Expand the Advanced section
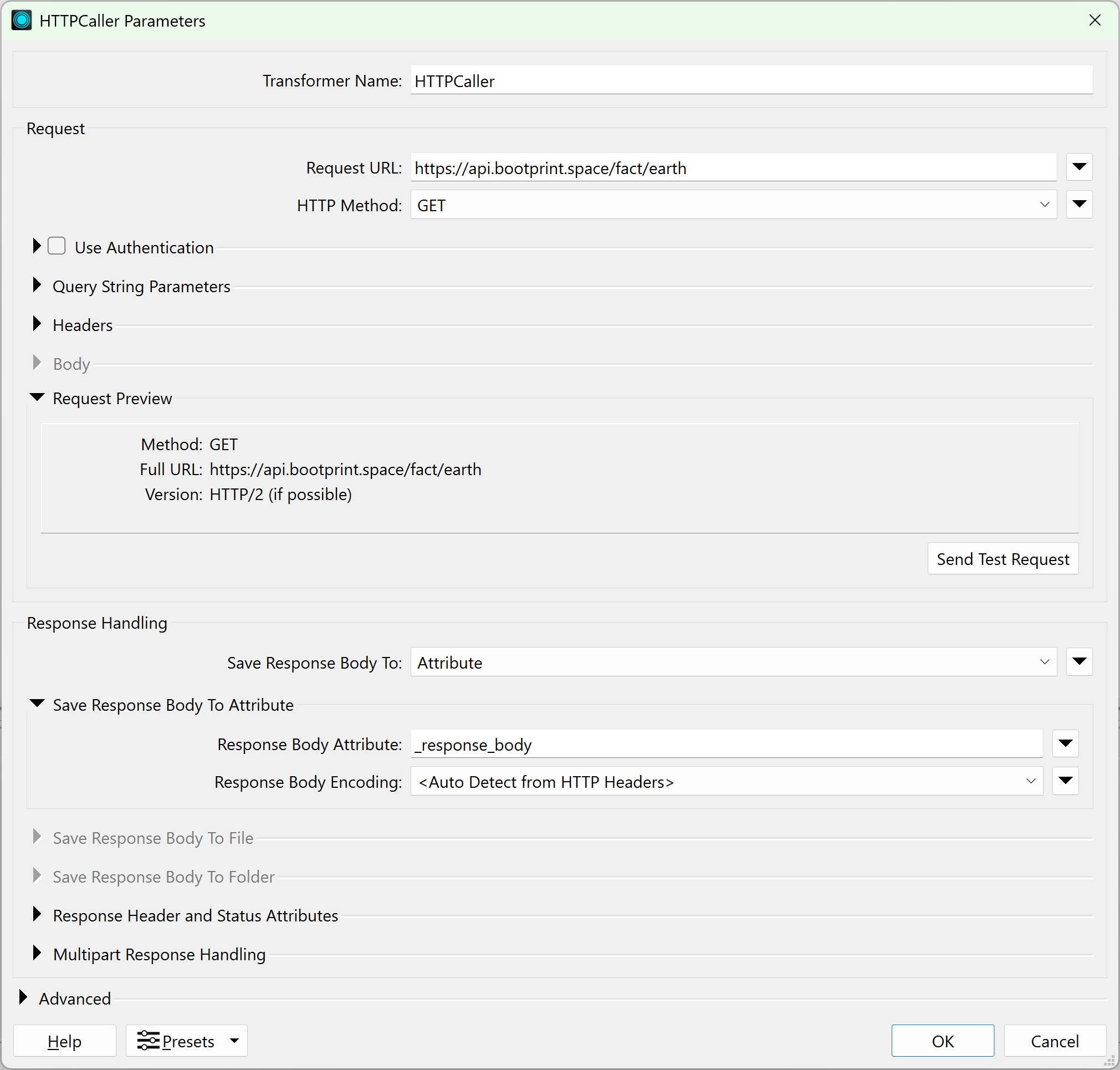Screen dimensions: 1120x1070 point(23,997)
